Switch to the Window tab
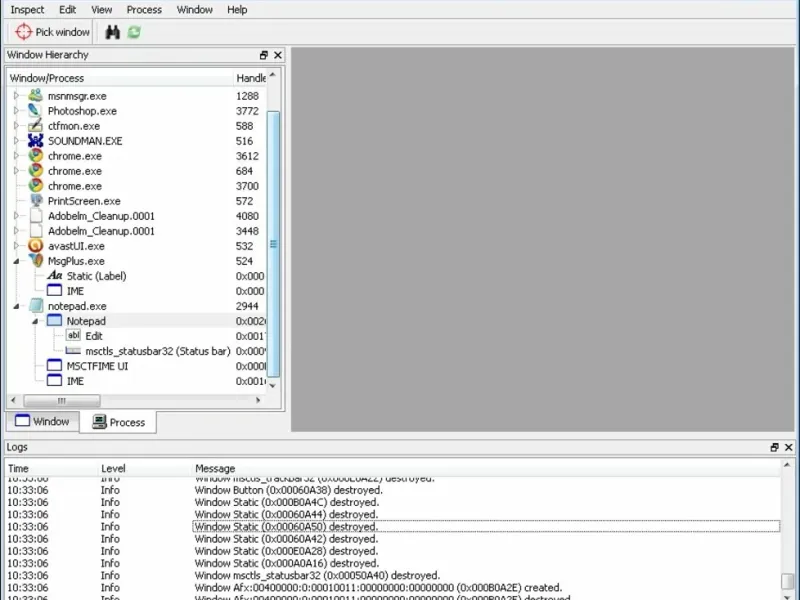The height and width of the screenshot is (600, 800). click(42, 421)
